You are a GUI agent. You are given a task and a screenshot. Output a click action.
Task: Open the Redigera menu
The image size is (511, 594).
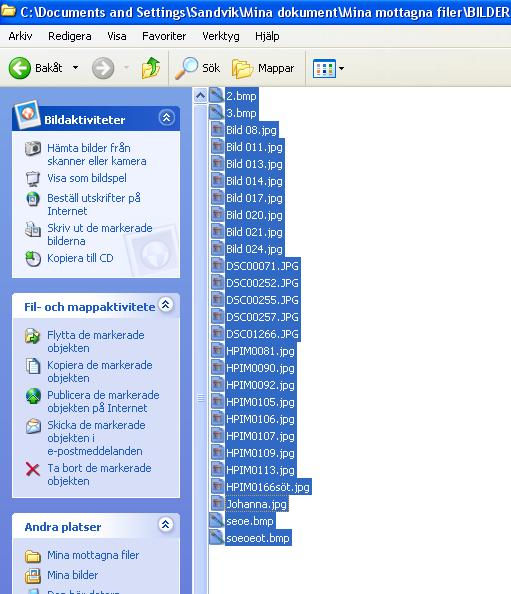click(x=70, y=36)
